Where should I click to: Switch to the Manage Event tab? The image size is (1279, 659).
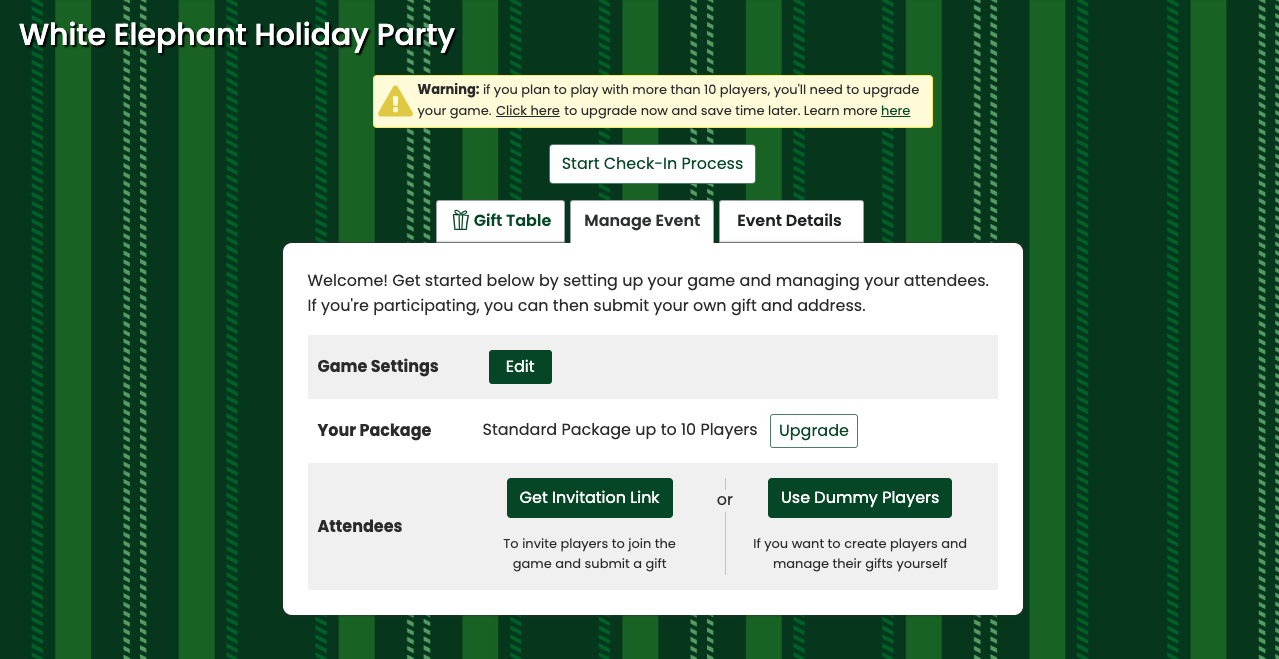642,221
